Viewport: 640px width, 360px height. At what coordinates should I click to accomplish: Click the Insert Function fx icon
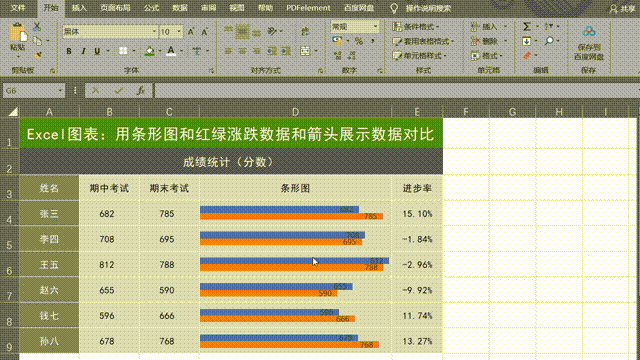(140, 91)
